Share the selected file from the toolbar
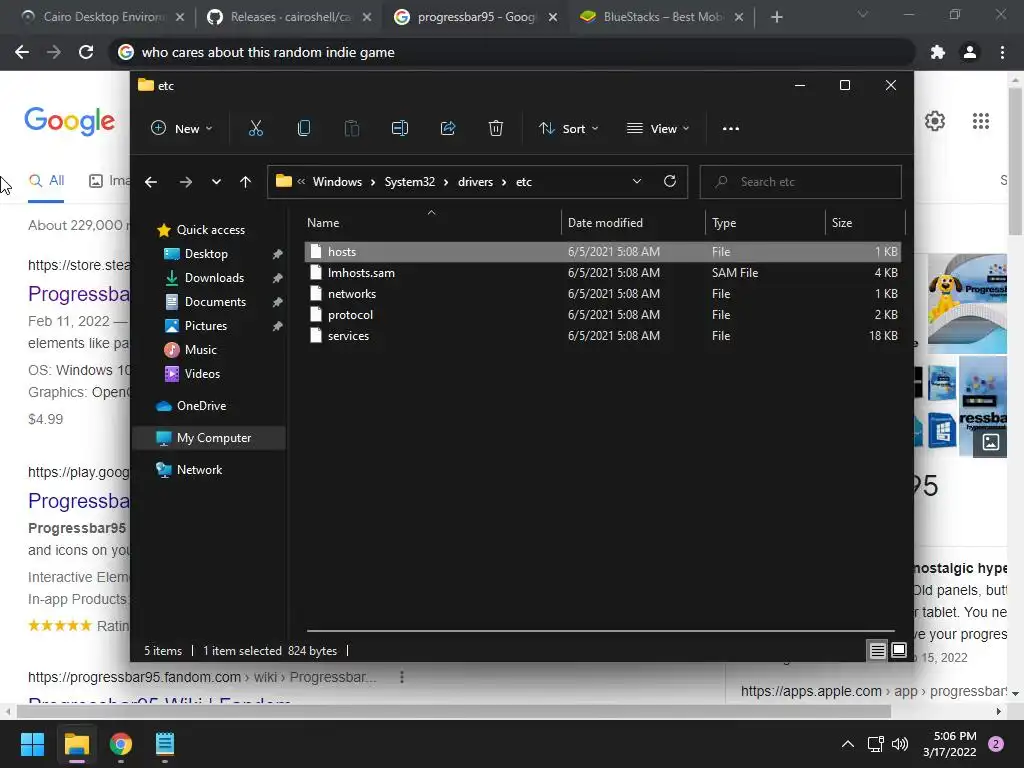 448,129
